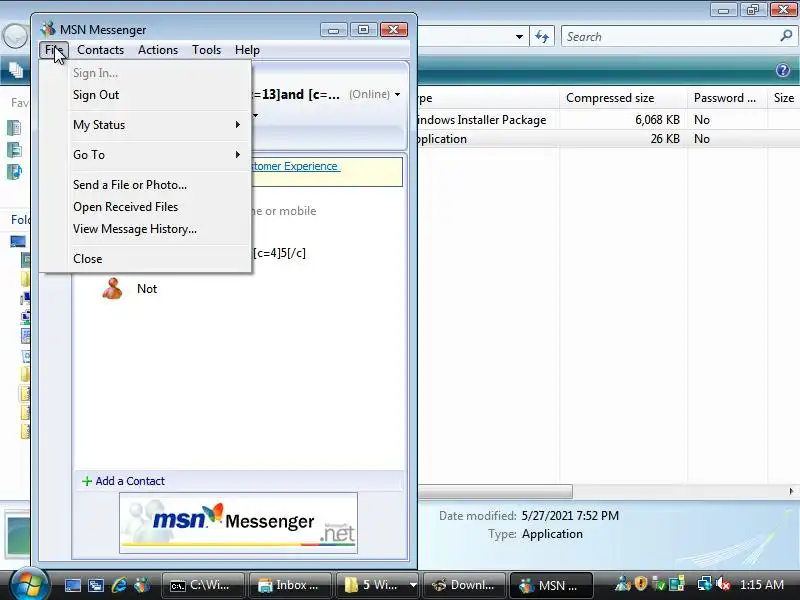Click the orange 'Not' contact buddy icon
This screenshot has width=800, height=600.
112,288
